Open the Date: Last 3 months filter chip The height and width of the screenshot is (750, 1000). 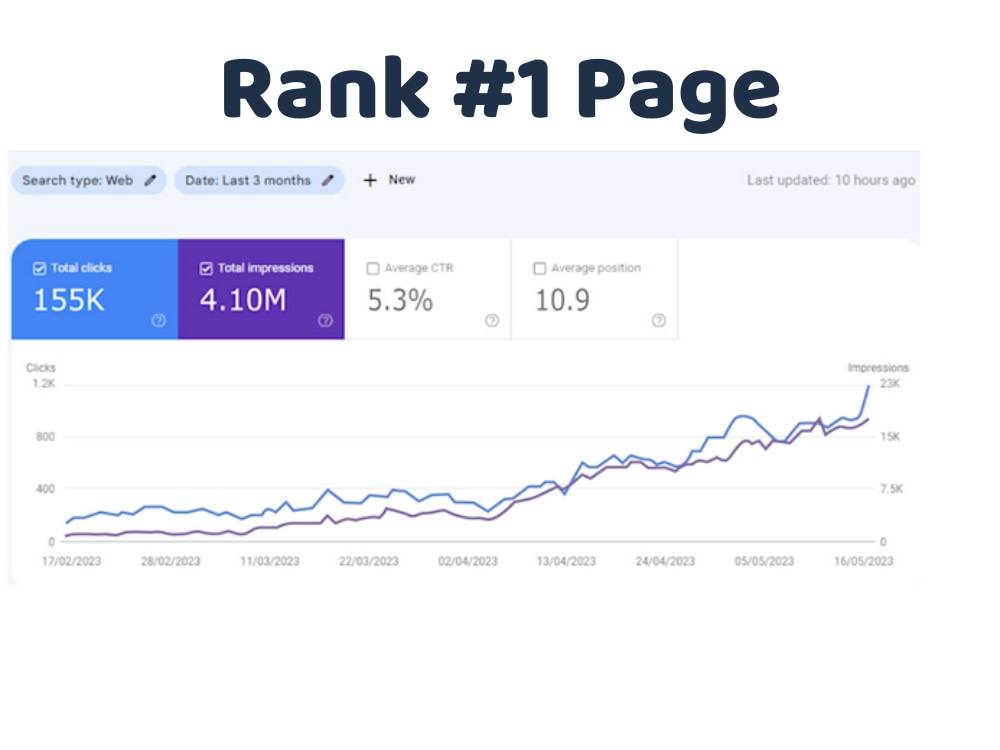pyautogui.click(x=260, y=180)
